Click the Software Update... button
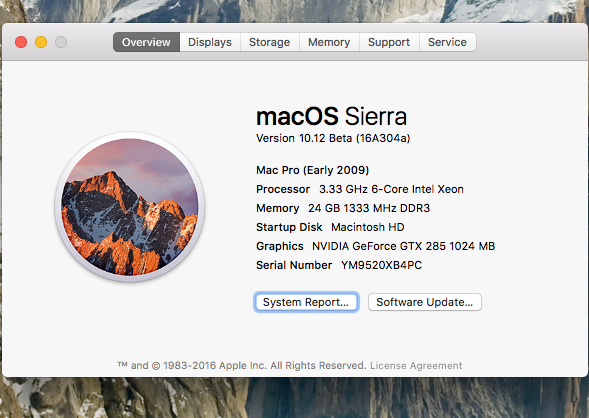This screenshot has height=418, width=589. click(424, 302)
